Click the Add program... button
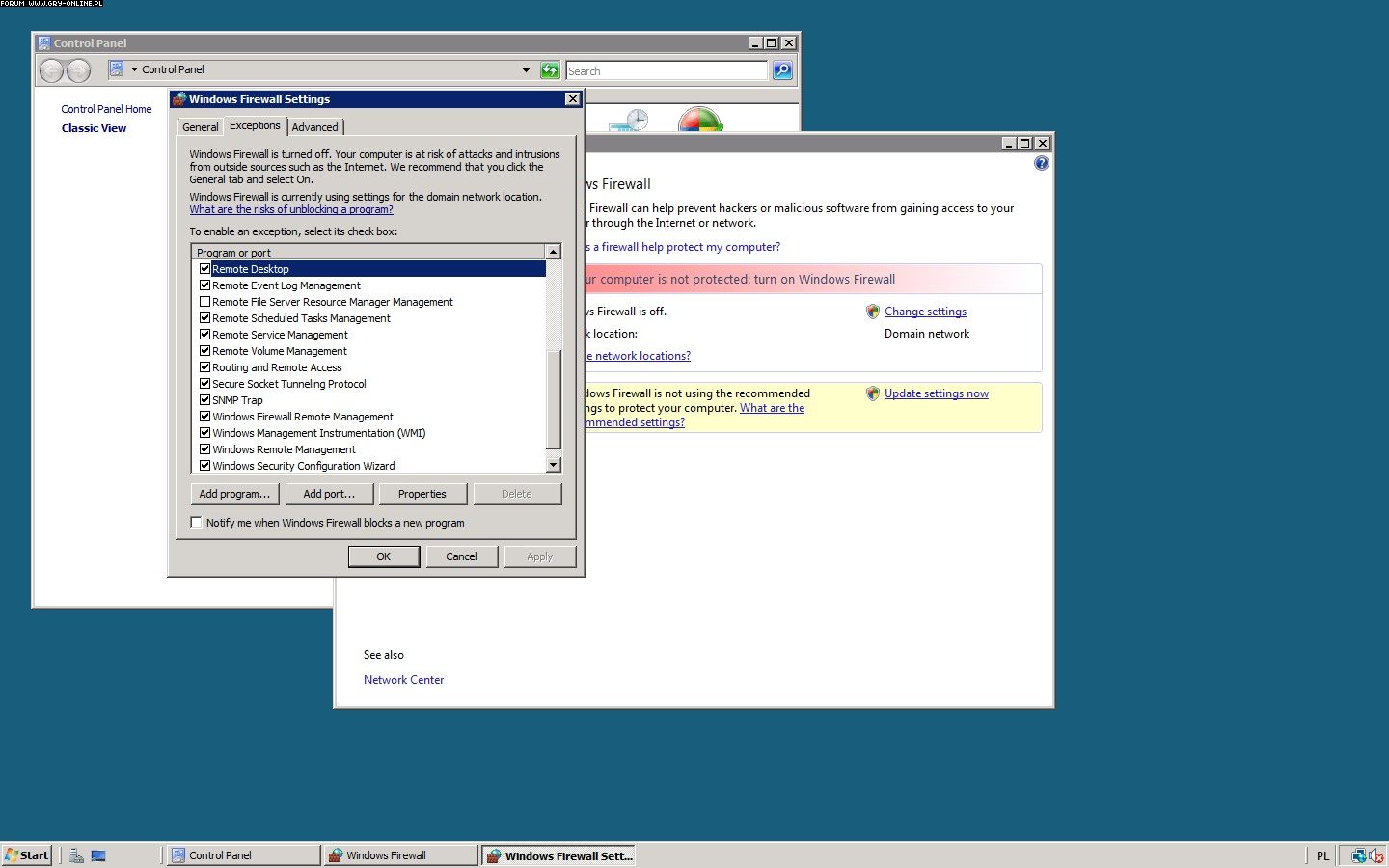Image resolution: width=1389 pixels, height=868 pixels. [235, 494]
